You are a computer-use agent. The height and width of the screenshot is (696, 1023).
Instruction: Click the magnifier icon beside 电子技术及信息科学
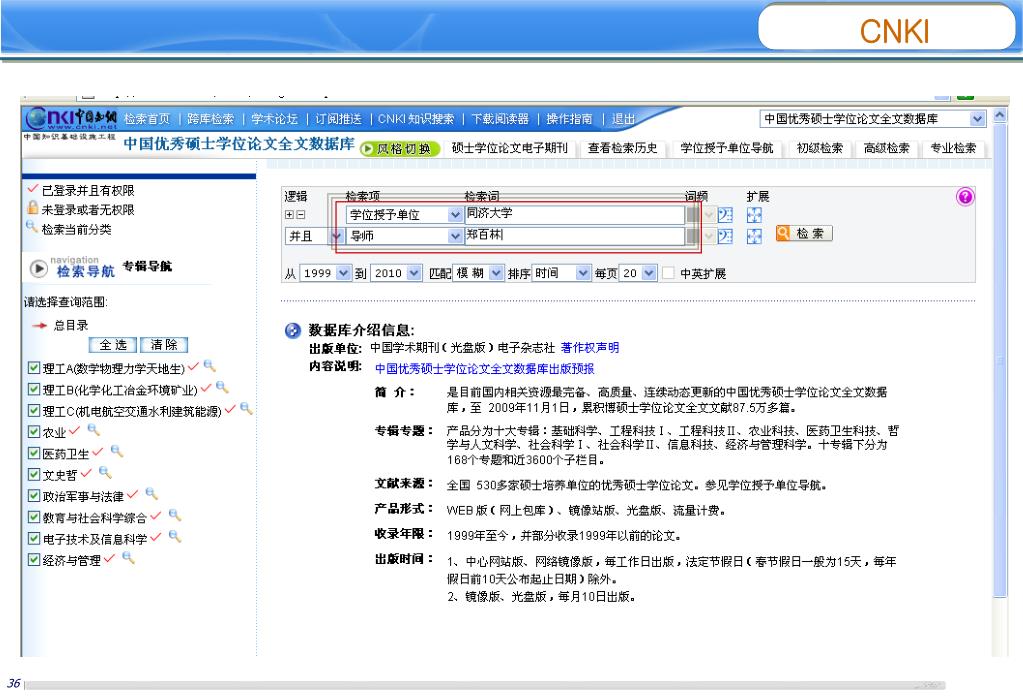[x=175, y=536]
